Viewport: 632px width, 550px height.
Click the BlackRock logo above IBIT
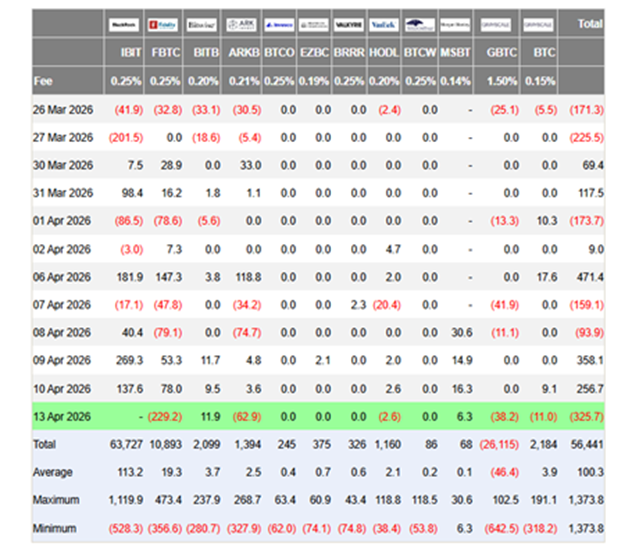pos(124,25)
